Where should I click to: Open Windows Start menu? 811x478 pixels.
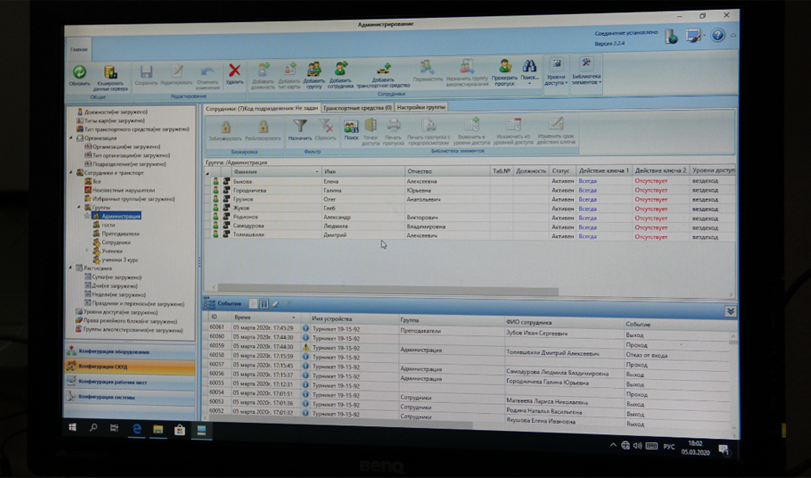(x=72, y=427)
